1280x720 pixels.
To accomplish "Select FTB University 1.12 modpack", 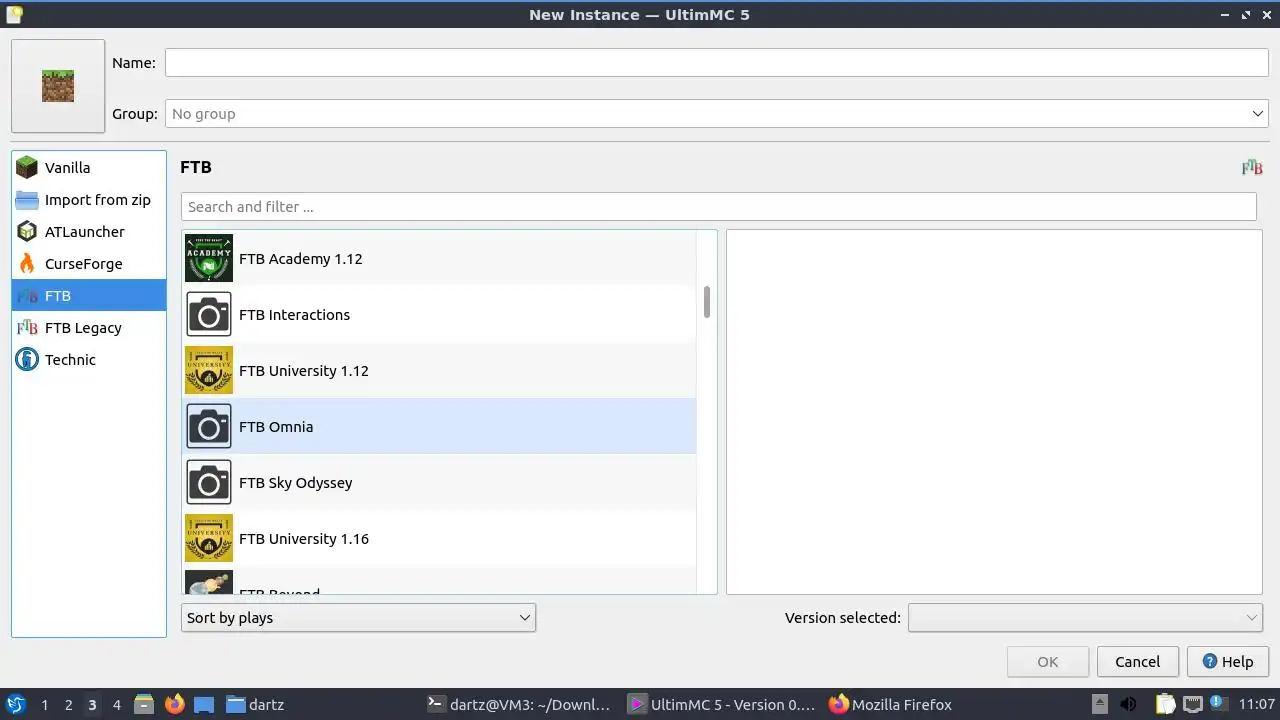I will click(439, 371).
